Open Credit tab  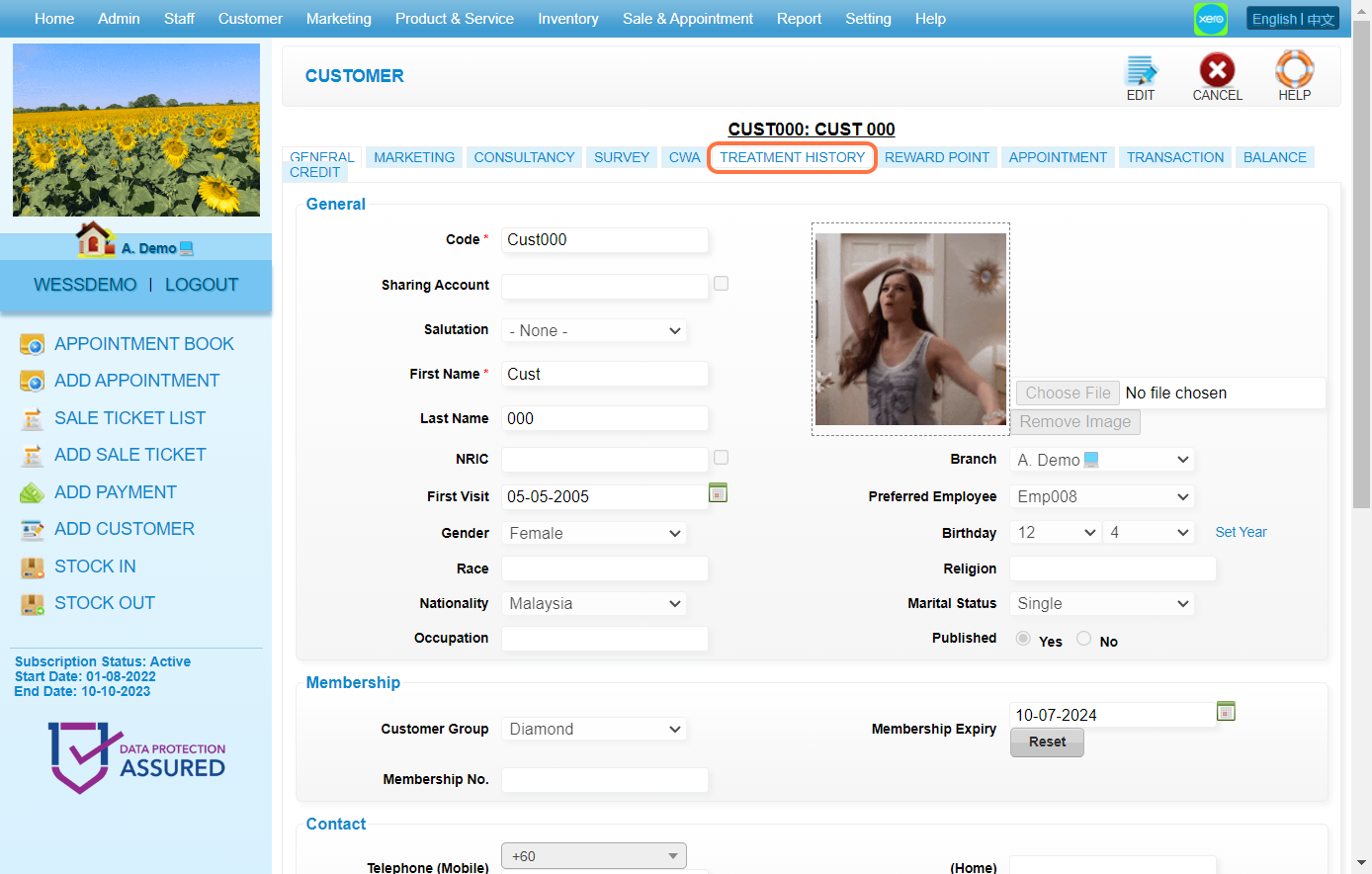[314, 172]
